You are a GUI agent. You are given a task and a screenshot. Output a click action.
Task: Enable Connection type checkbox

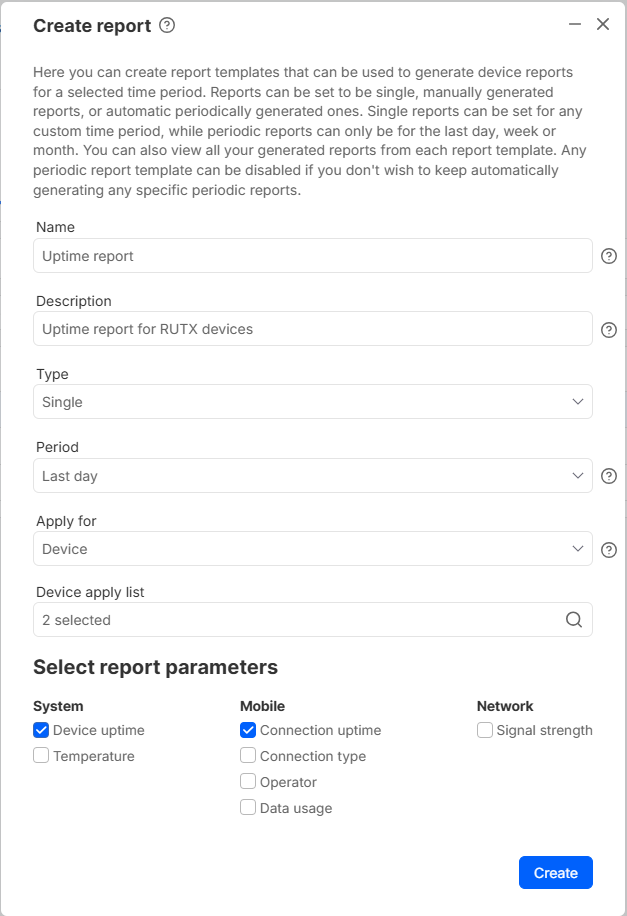pyautogui.click(x=248, y=756)
